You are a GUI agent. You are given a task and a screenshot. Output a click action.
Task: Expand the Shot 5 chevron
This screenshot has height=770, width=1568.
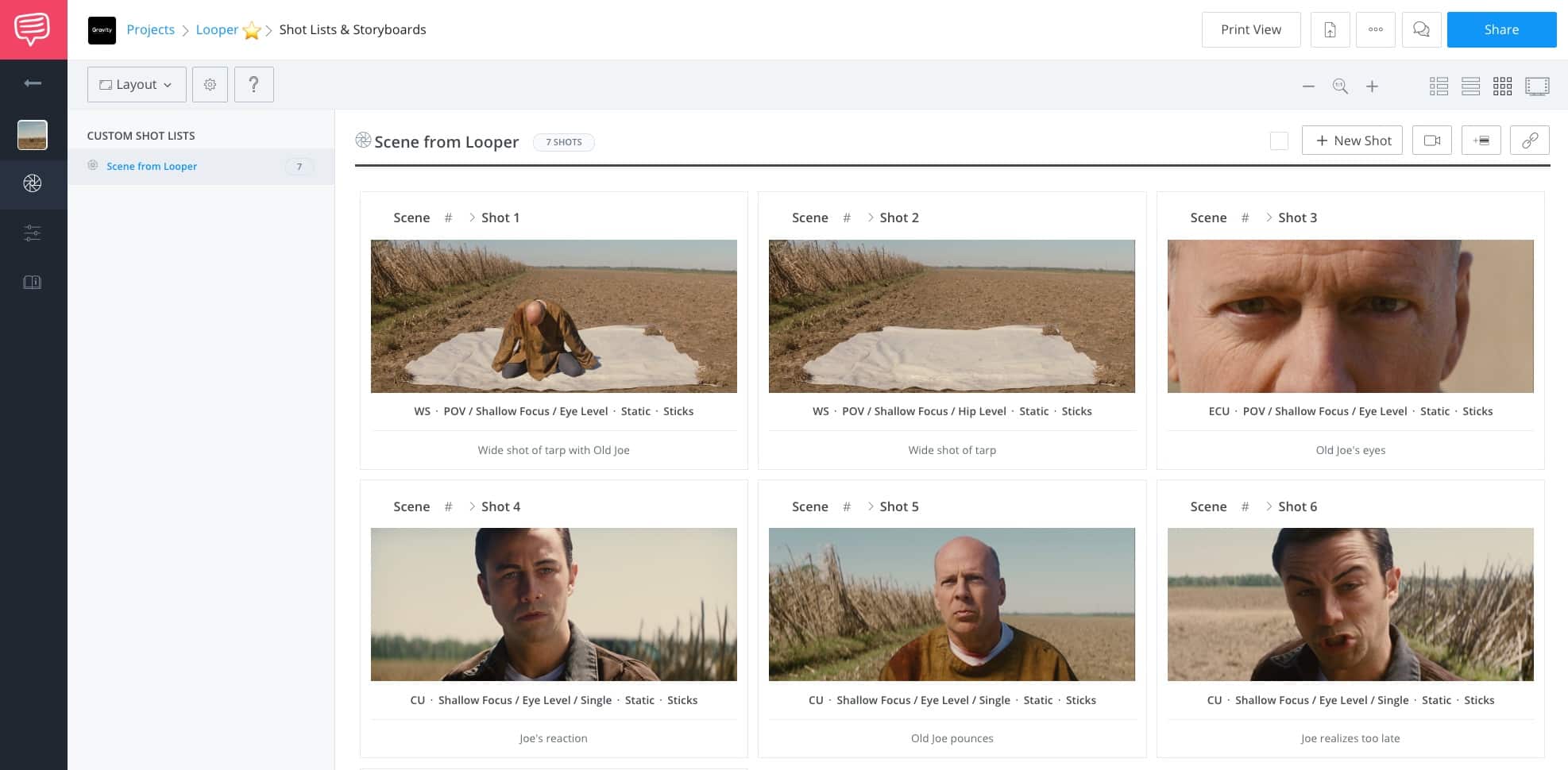point(871,506)
